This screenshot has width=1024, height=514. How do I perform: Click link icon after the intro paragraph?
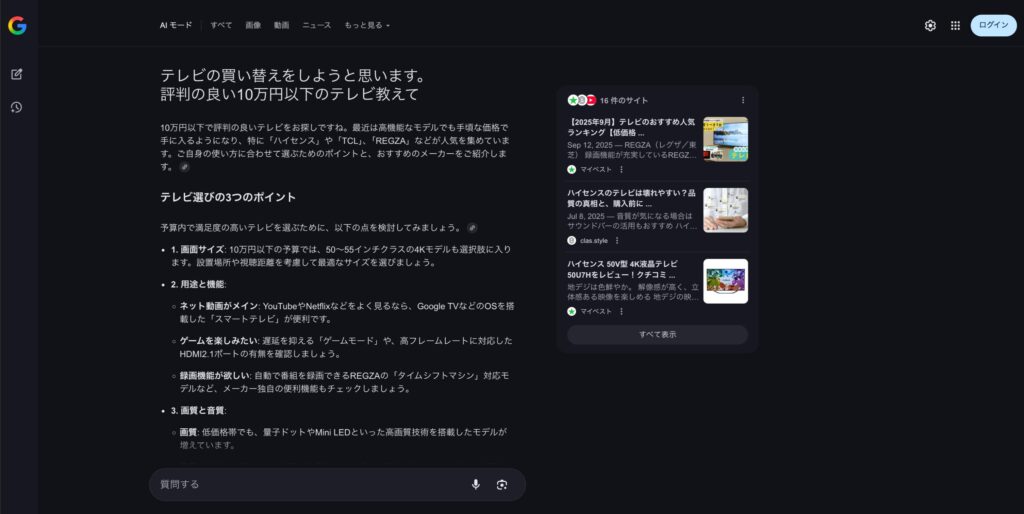[x=184, y=167]
